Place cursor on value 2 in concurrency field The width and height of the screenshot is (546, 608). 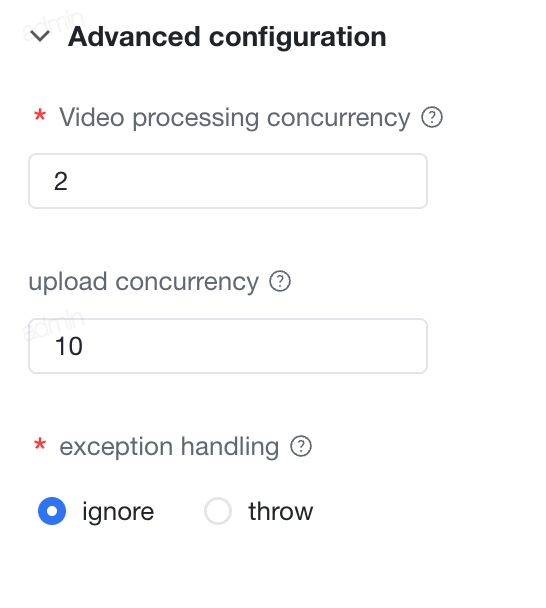61,181
